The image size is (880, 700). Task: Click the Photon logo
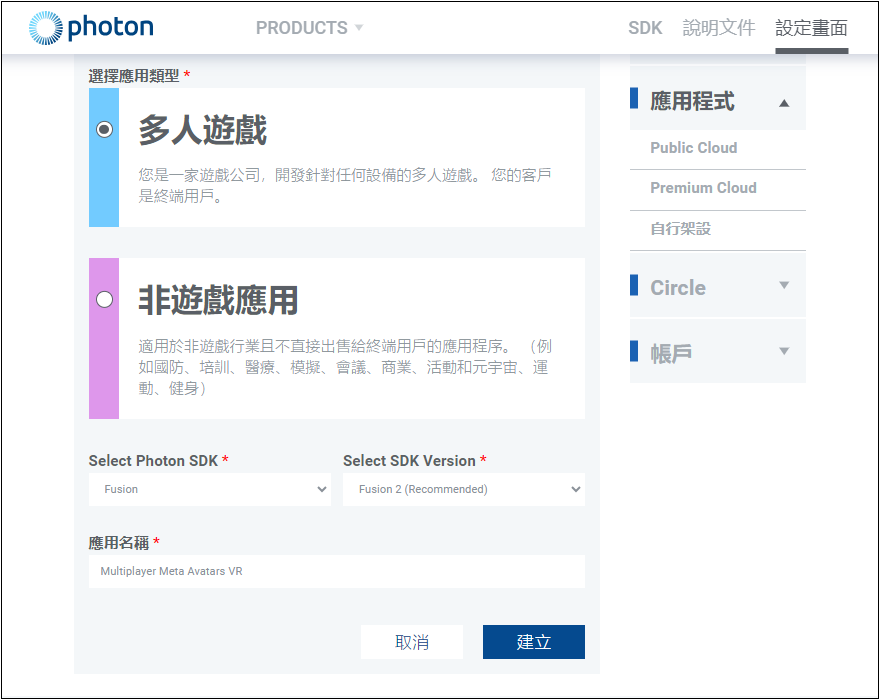(x=91, y=28)
